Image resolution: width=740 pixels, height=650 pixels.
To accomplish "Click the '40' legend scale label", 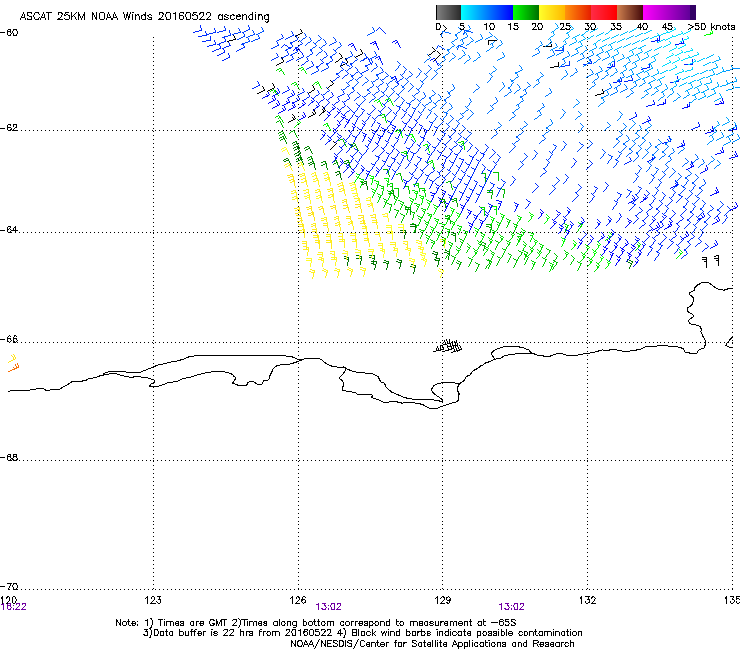I will click(642, 27).
